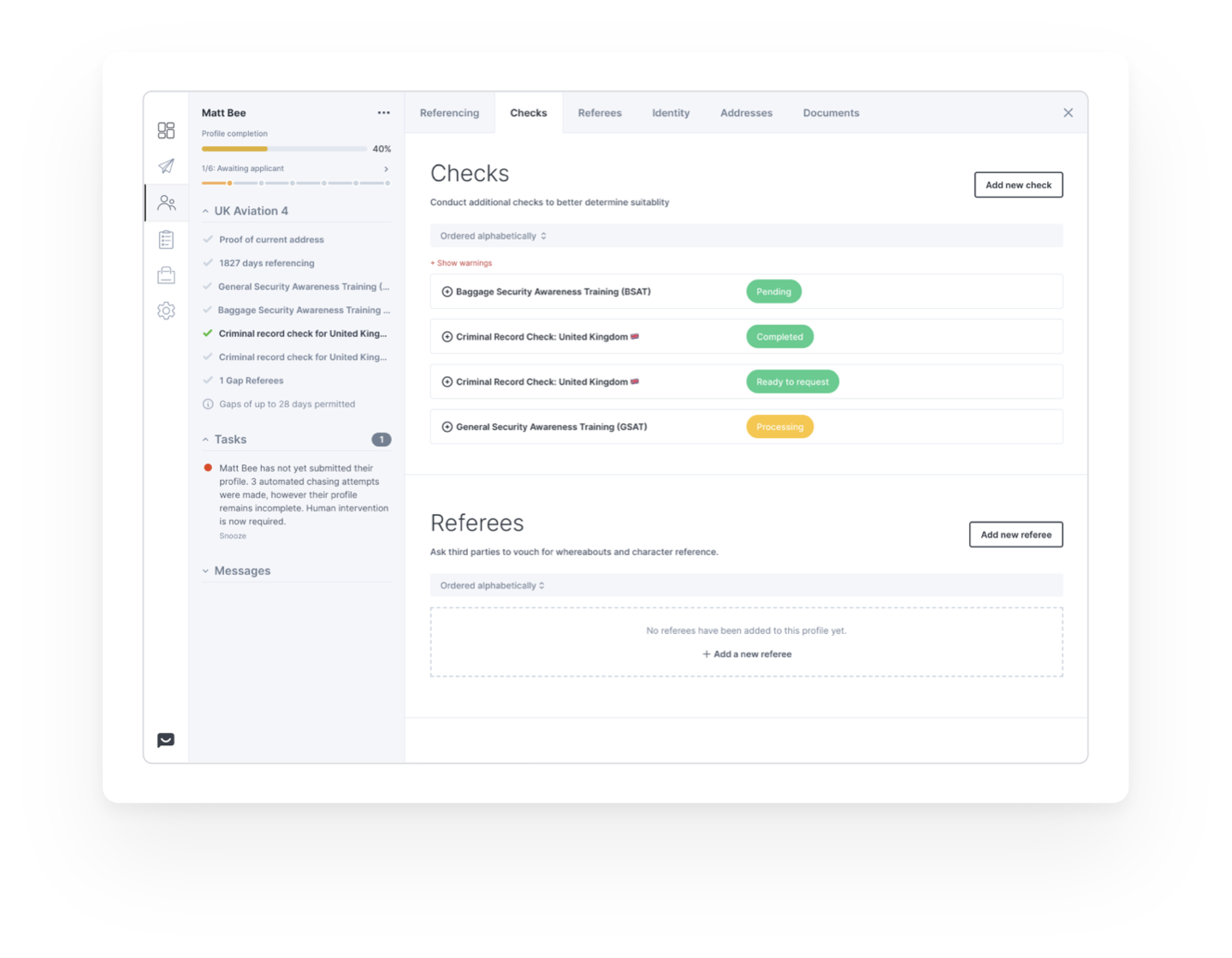
Task: Open settings gear icon in sidebar
Action: pyautogui.click(x=166, y=310)
